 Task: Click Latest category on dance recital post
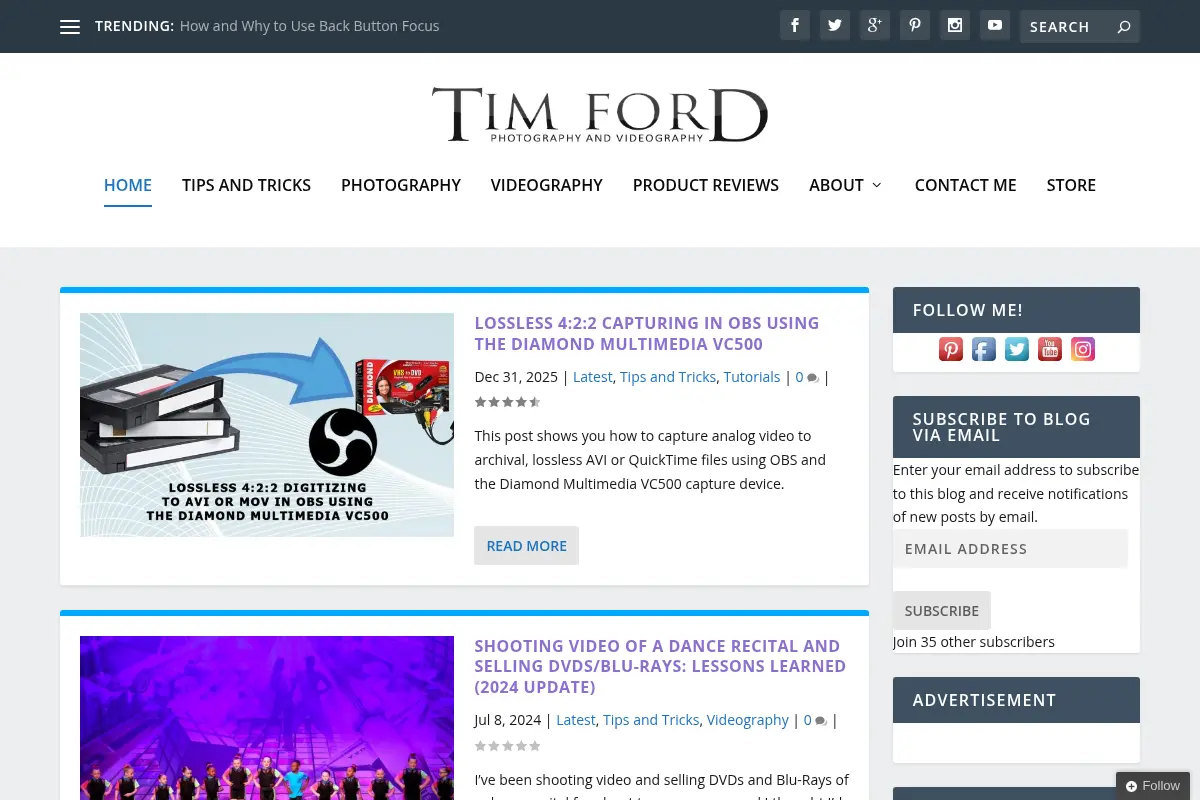[x=576, y=720]
